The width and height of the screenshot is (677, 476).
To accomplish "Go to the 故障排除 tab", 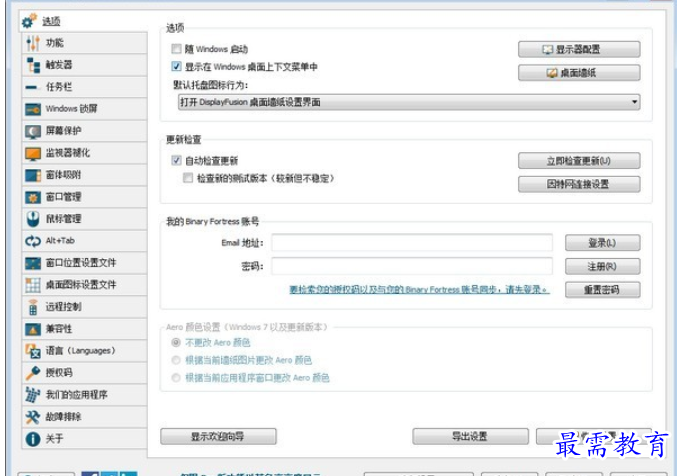I will [x=85, y=417].
